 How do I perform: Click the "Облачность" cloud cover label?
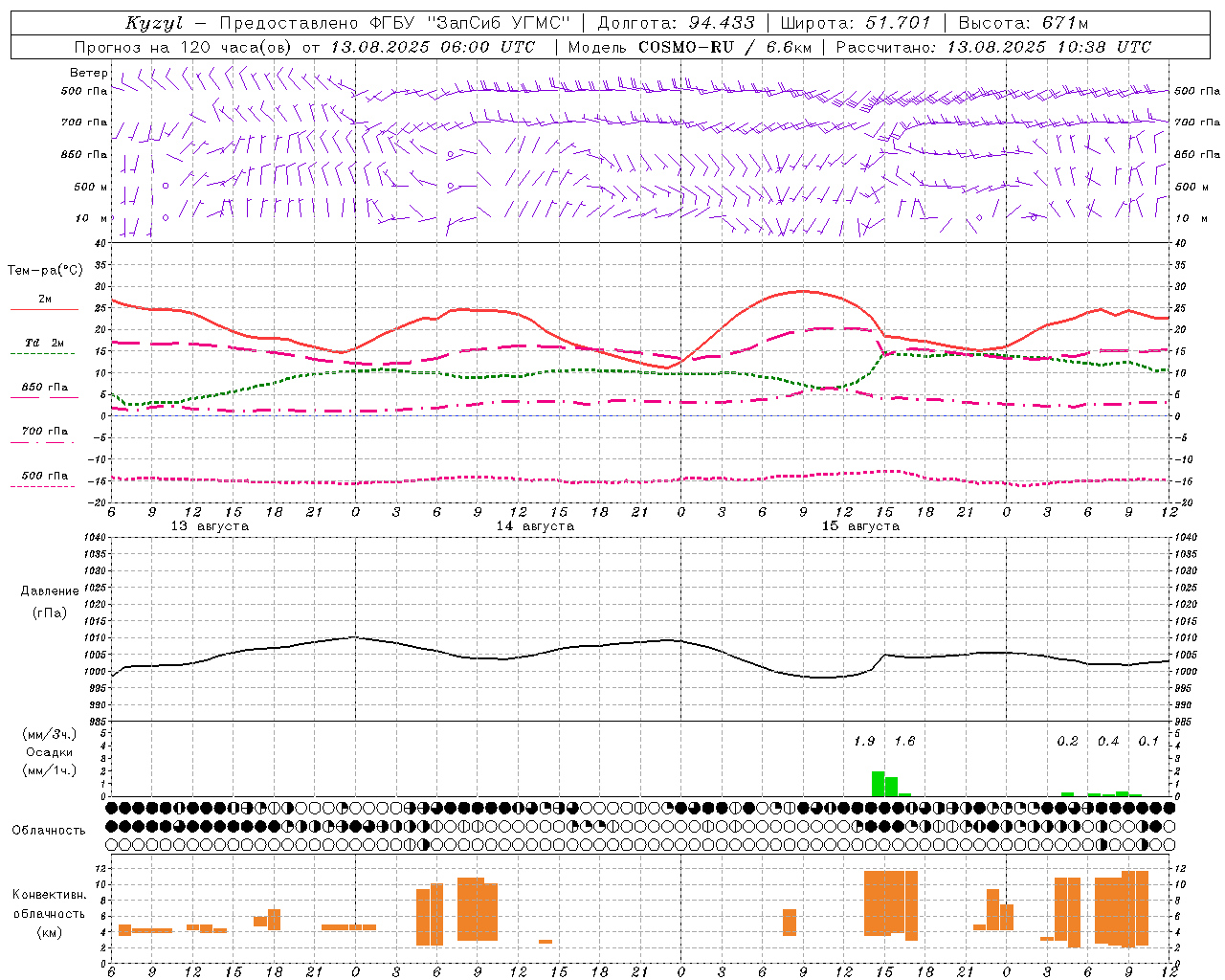pos(49,831)
